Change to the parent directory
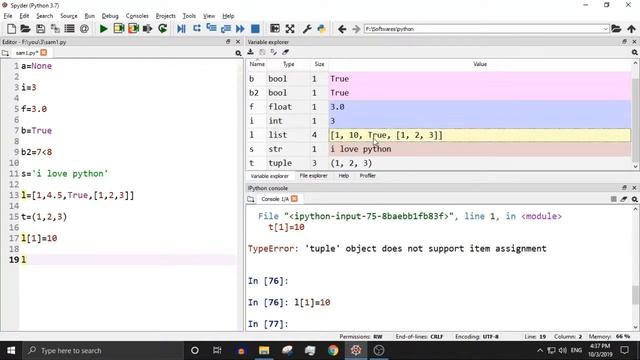This screenshot has height=360, width=640. click(x=631, y=29)
